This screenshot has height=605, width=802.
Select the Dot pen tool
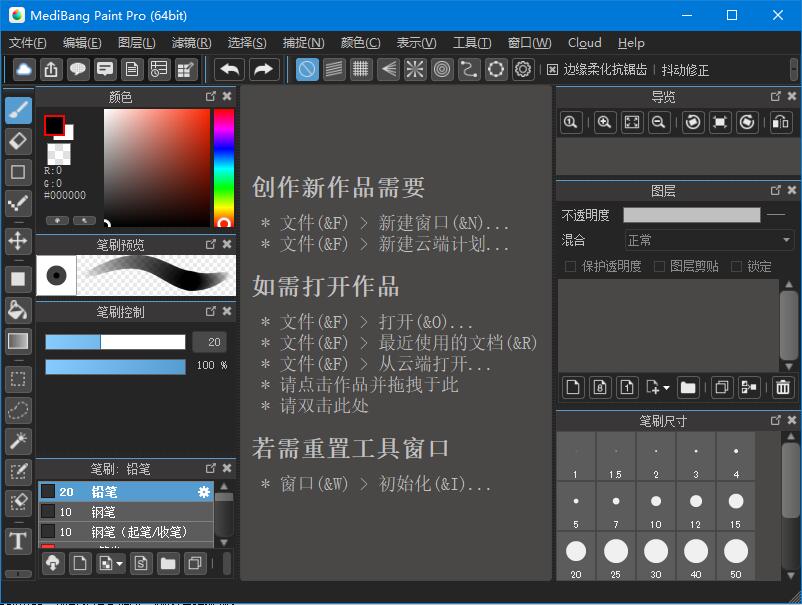click(18, 203)
